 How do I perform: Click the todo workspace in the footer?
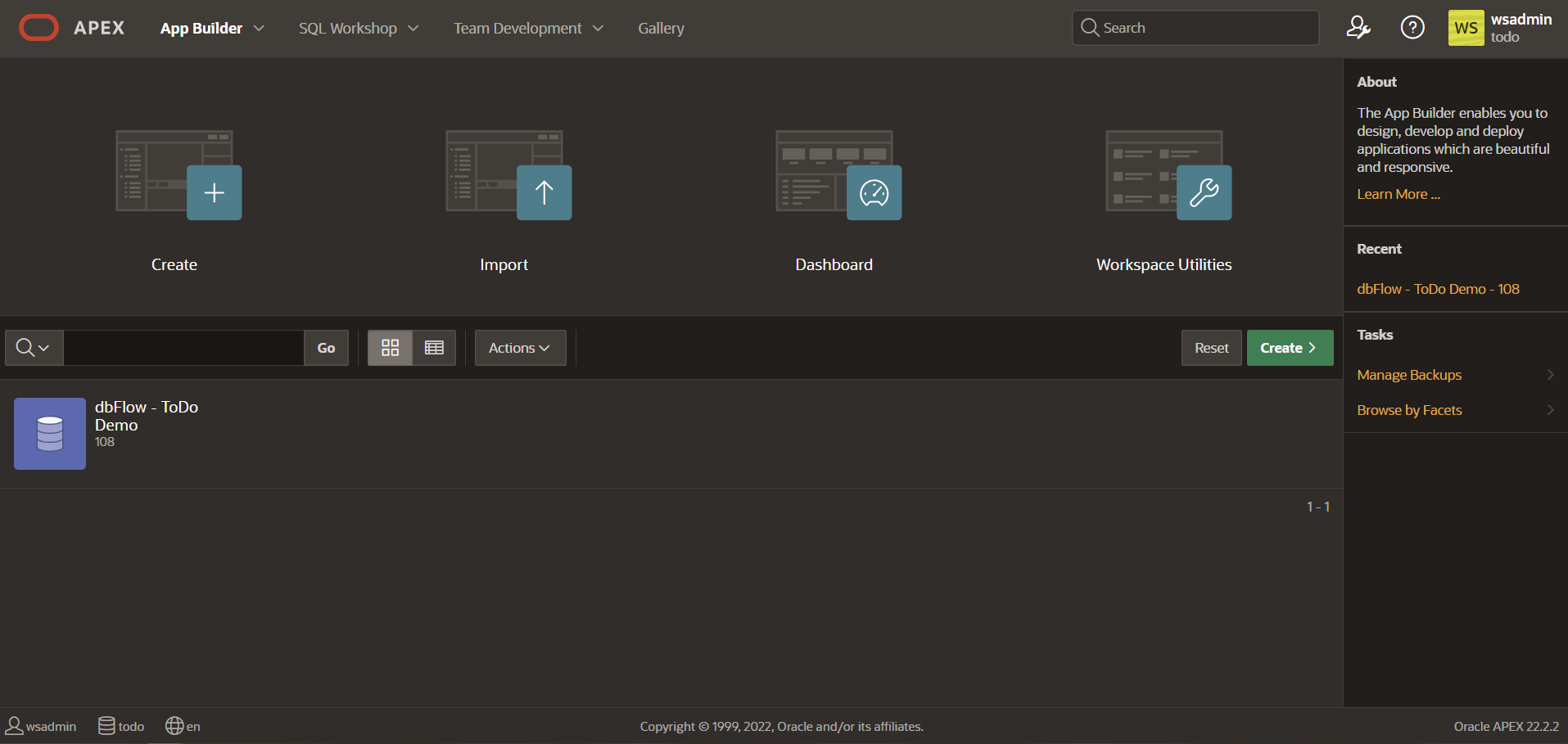(x=121, y=726)
